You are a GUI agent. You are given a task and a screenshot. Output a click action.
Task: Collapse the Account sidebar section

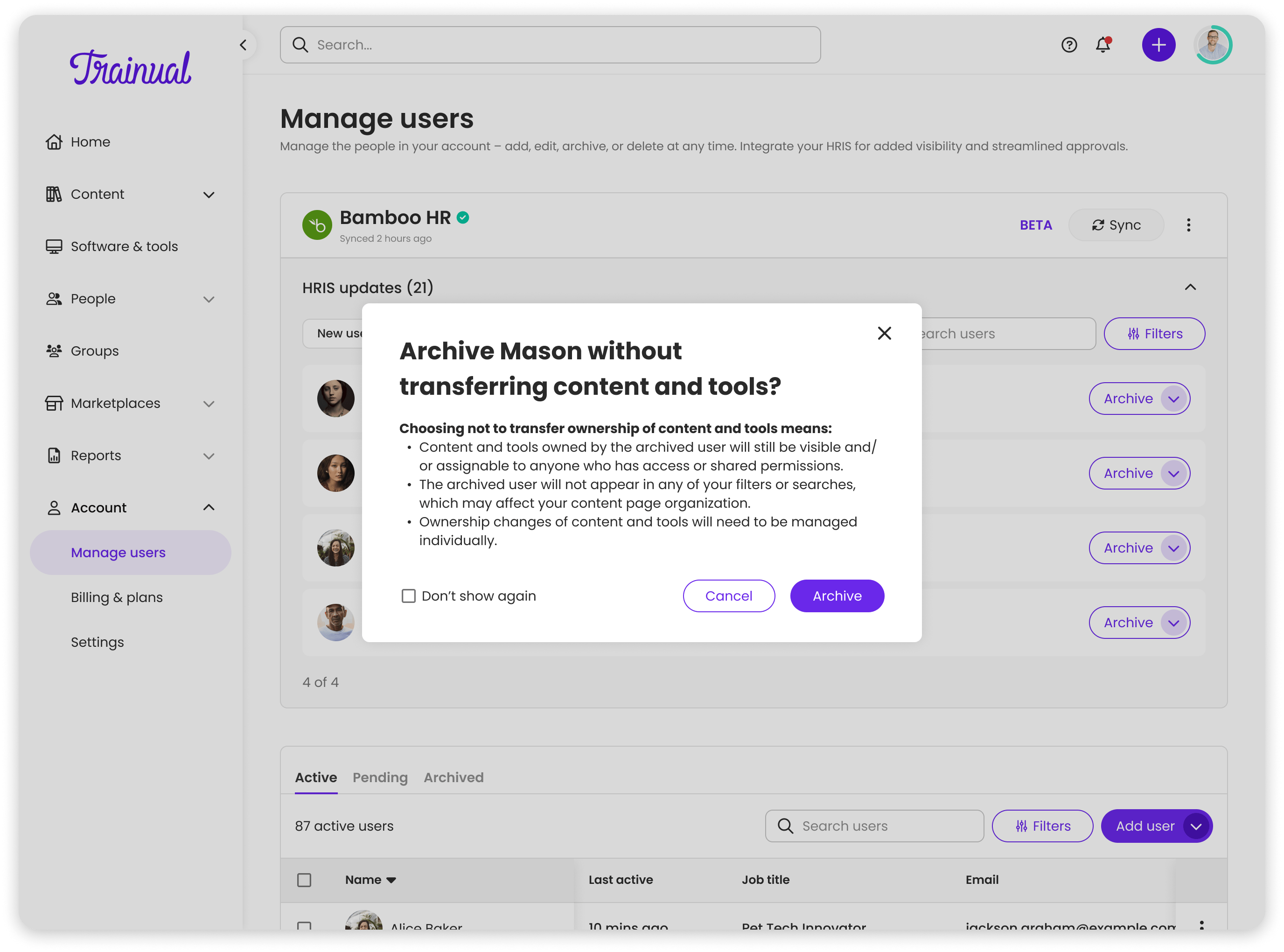point(209,507)
